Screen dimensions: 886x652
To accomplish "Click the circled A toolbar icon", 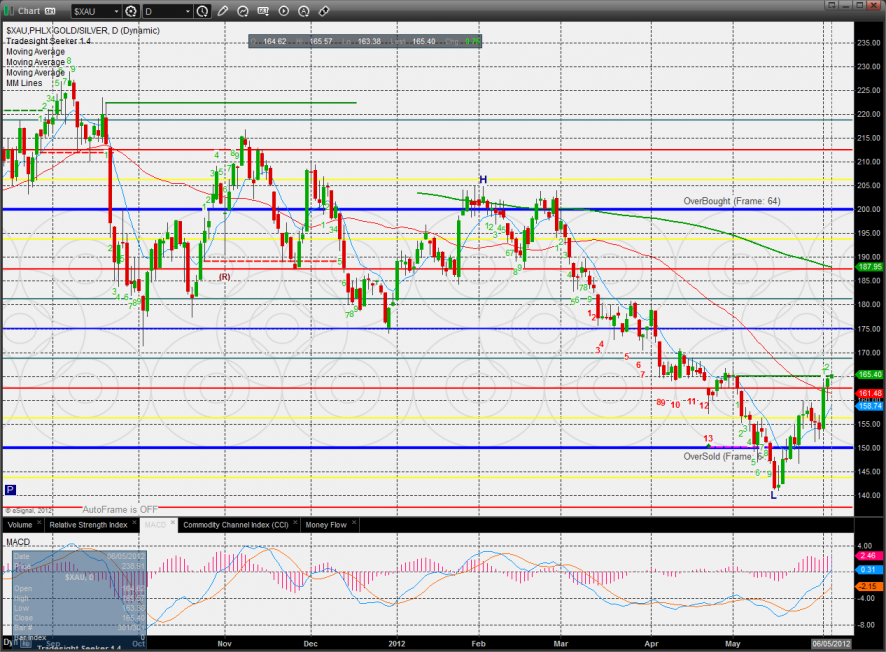I will tap(303, 12).
